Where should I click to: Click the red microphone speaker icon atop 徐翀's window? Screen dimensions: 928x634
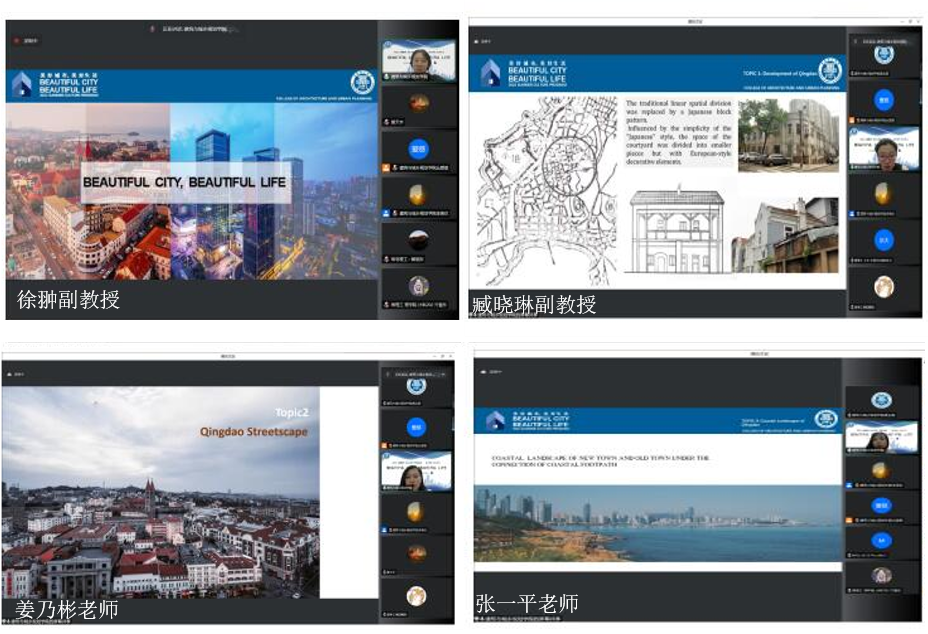click(x=152, y=30)
